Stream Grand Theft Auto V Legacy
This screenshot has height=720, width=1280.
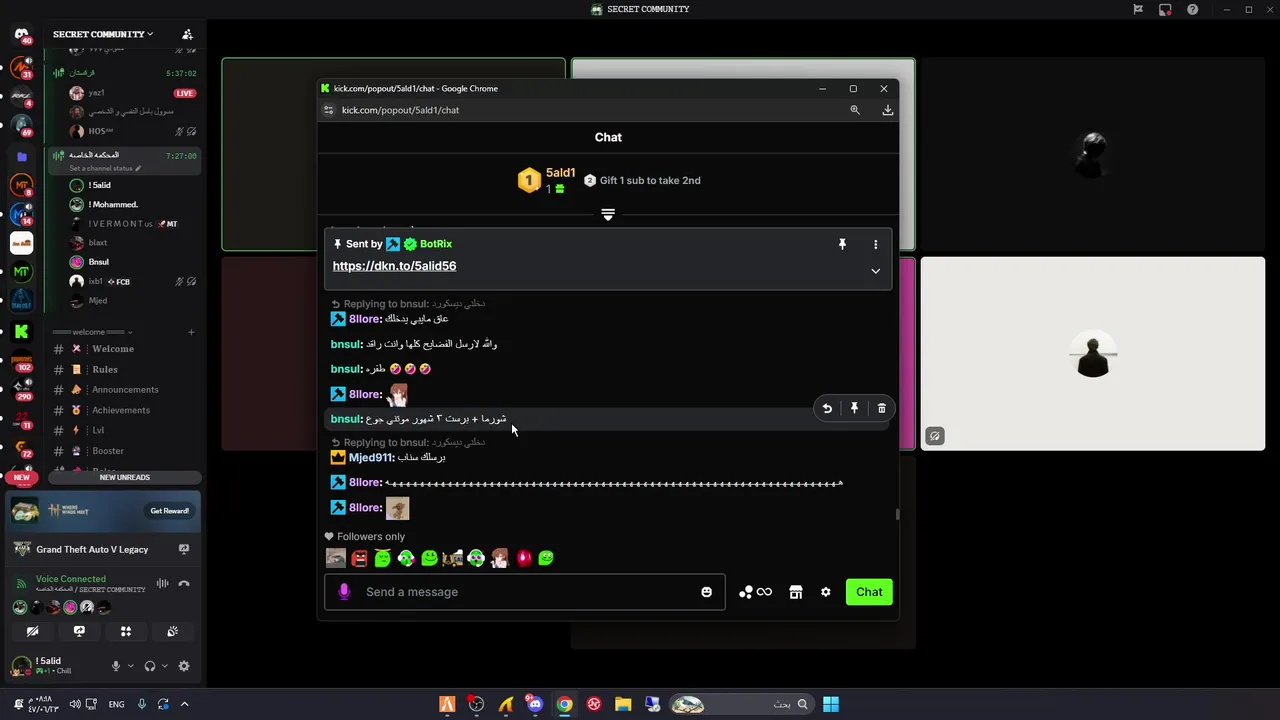point(183,549)
